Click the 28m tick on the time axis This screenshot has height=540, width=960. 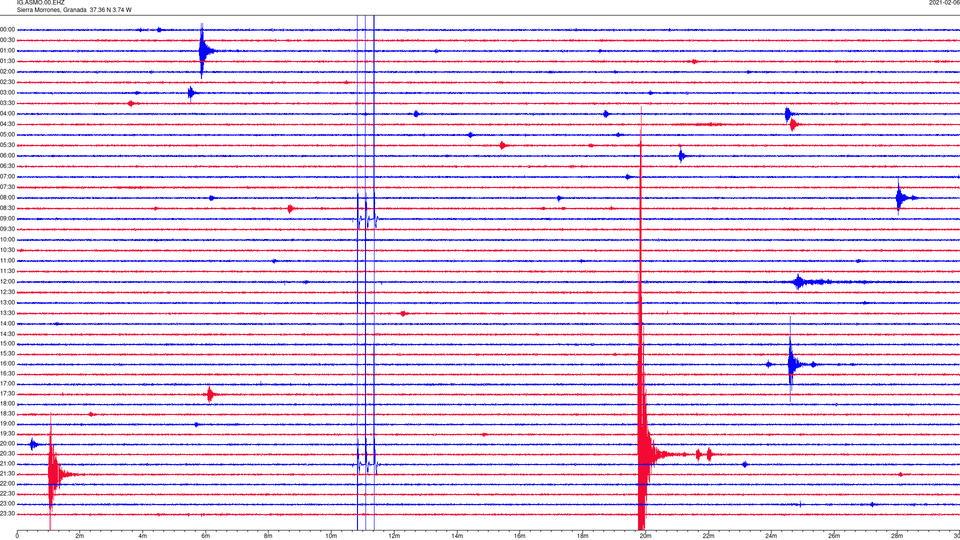pyautogui.click(x=896, y=536)
